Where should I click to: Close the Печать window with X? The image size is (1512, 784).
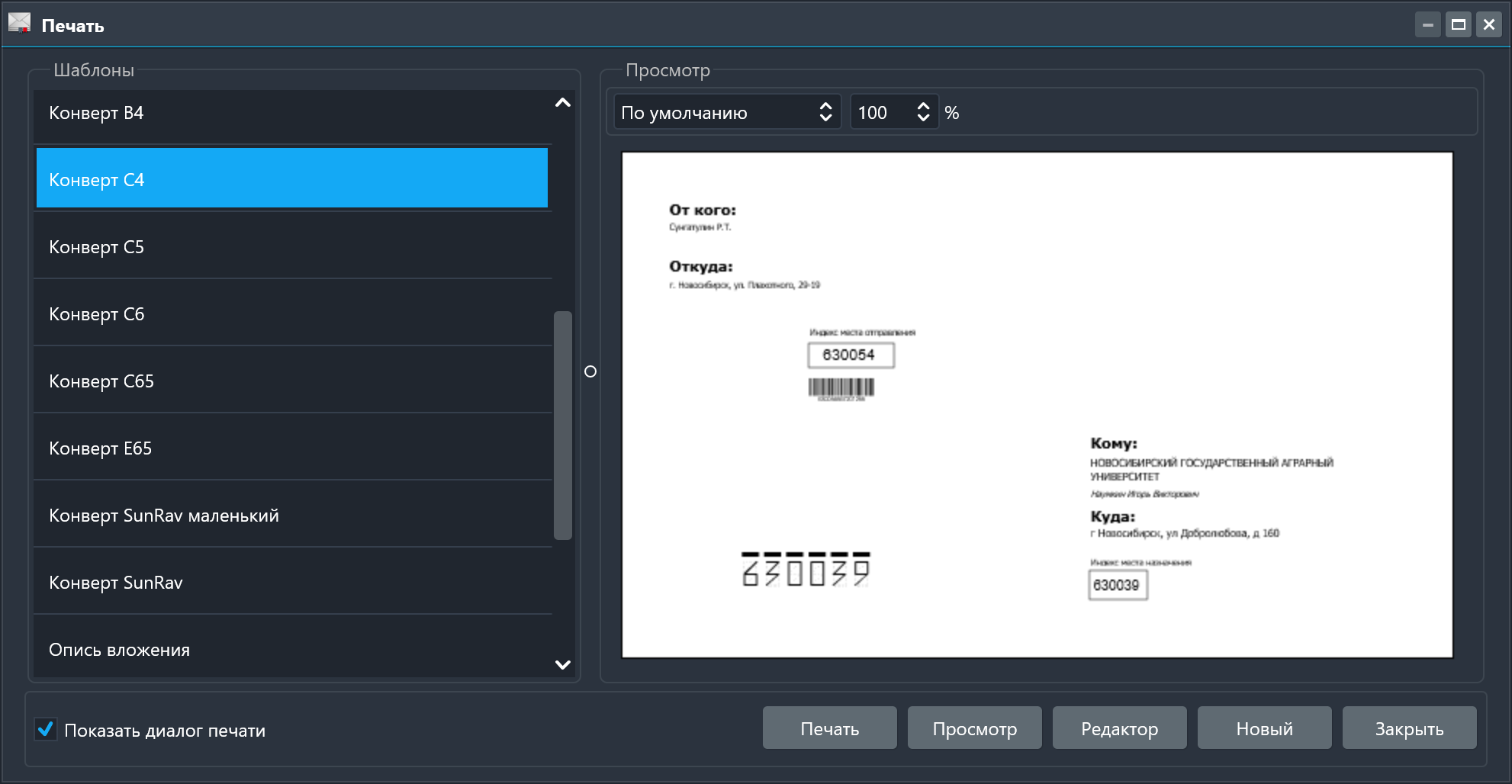click(x=1489, y=24)
